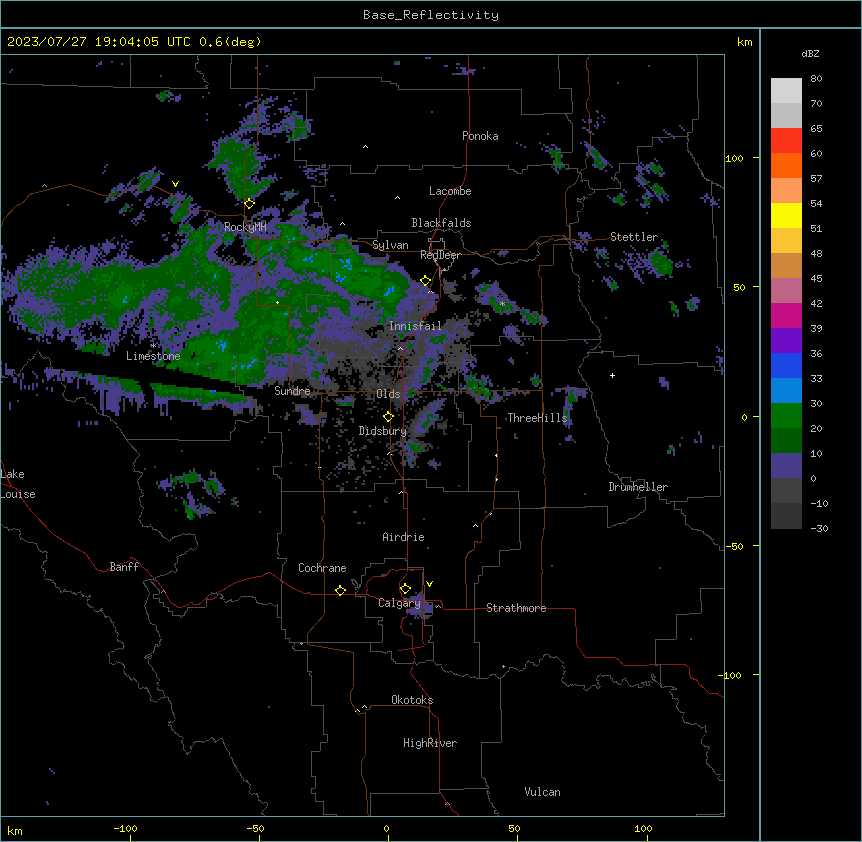
Task: Click the Okotoks label
Action: click(412, 700)
